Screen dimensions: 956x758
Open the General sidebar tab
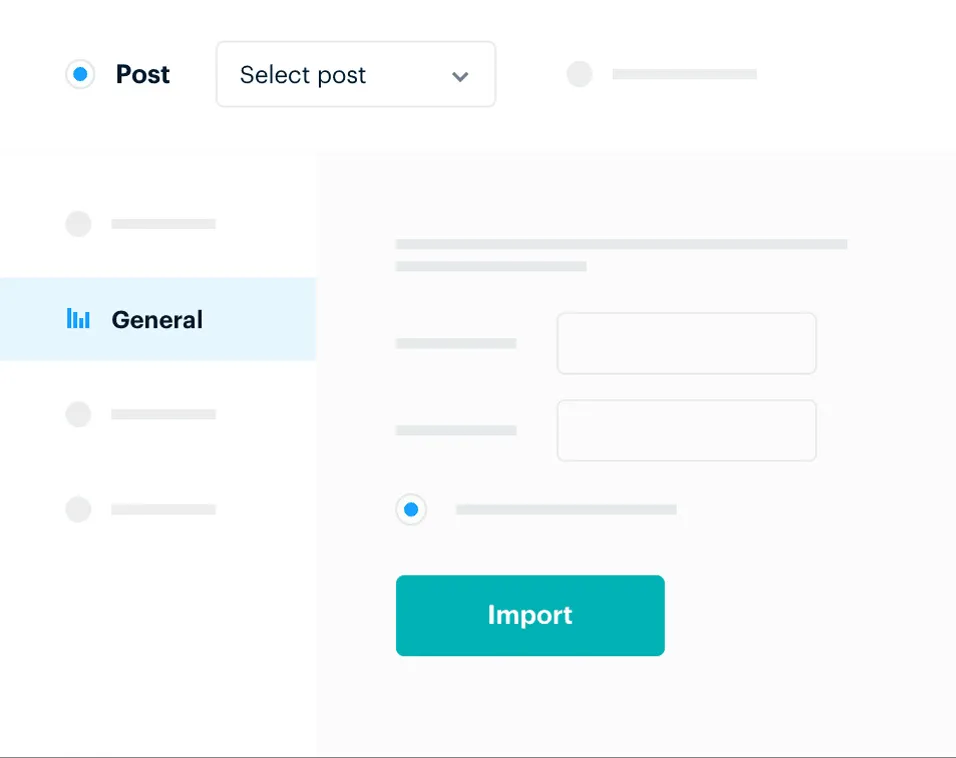click(158, 319)
